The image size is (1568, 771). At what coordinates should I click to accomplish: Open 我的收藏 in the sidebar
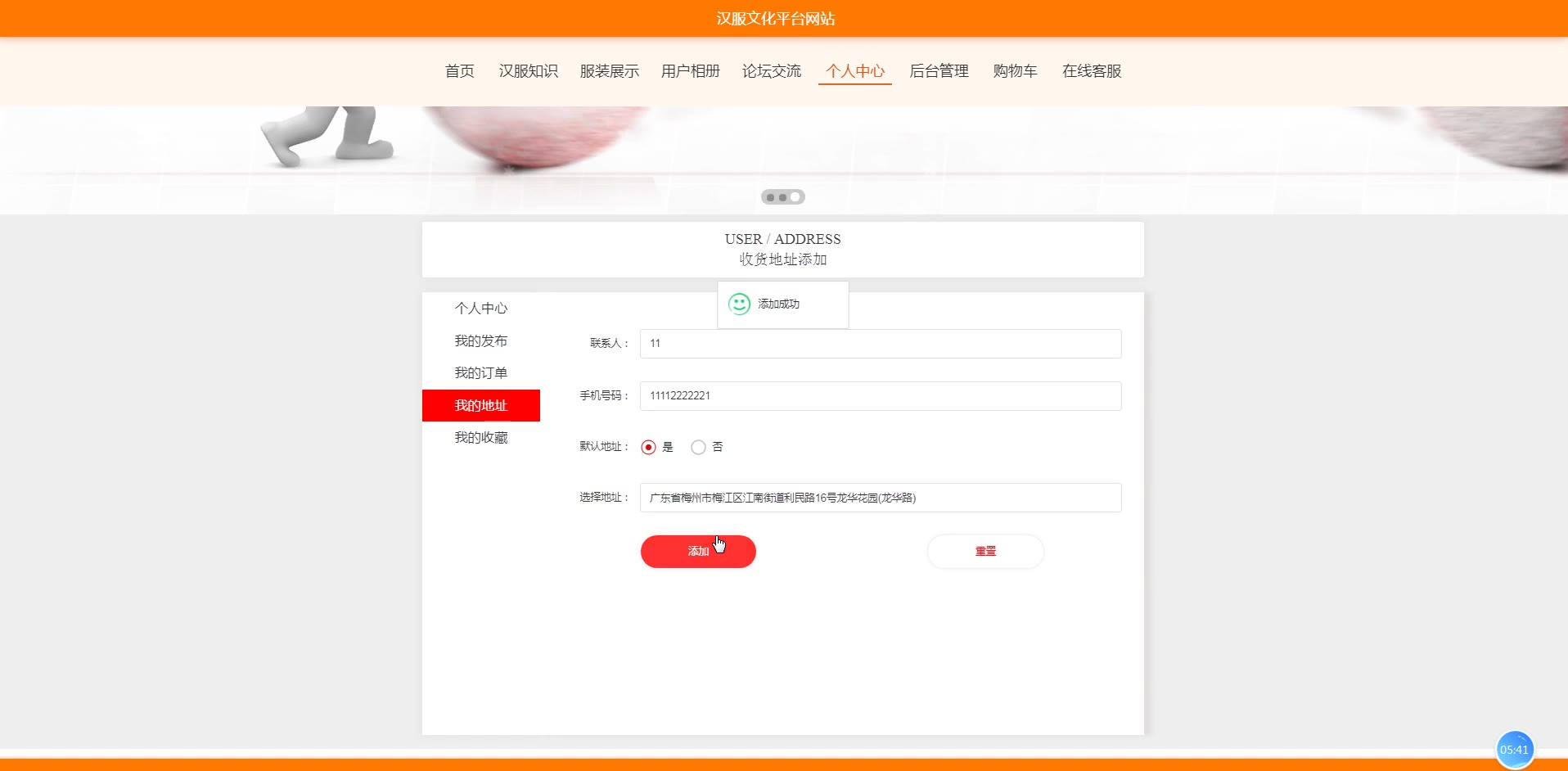tap(481, 437)
